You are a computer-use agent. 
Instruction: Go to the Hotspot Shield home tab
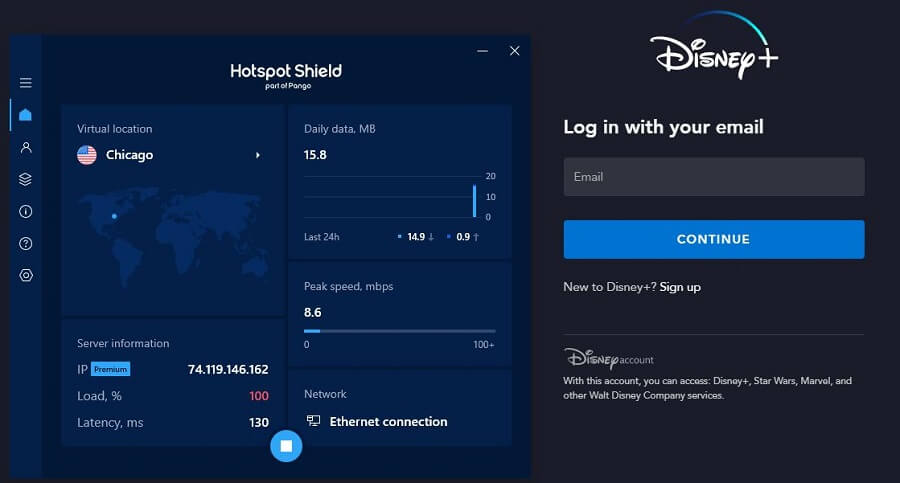click(25, 115)
